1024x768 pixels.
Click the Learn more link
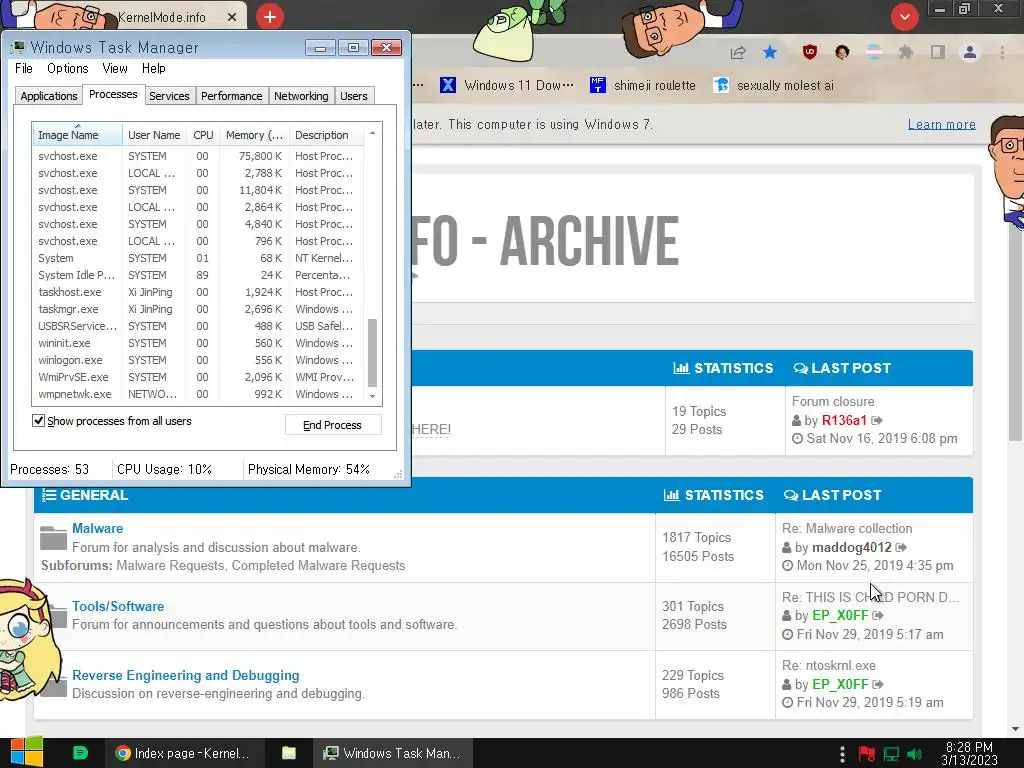[x=942, y=124]
